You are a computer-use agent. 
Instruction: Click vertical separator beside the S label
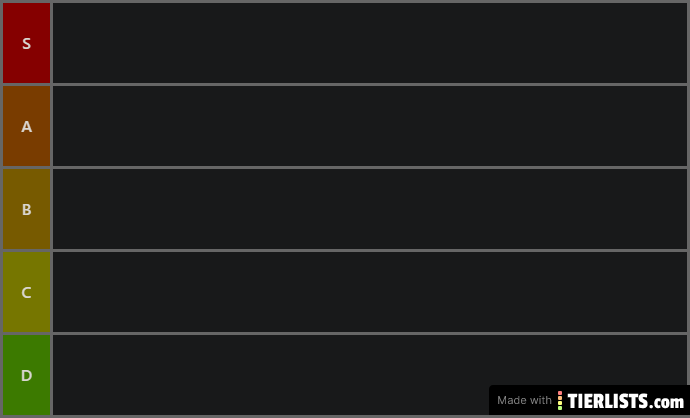tap(51, 43)
